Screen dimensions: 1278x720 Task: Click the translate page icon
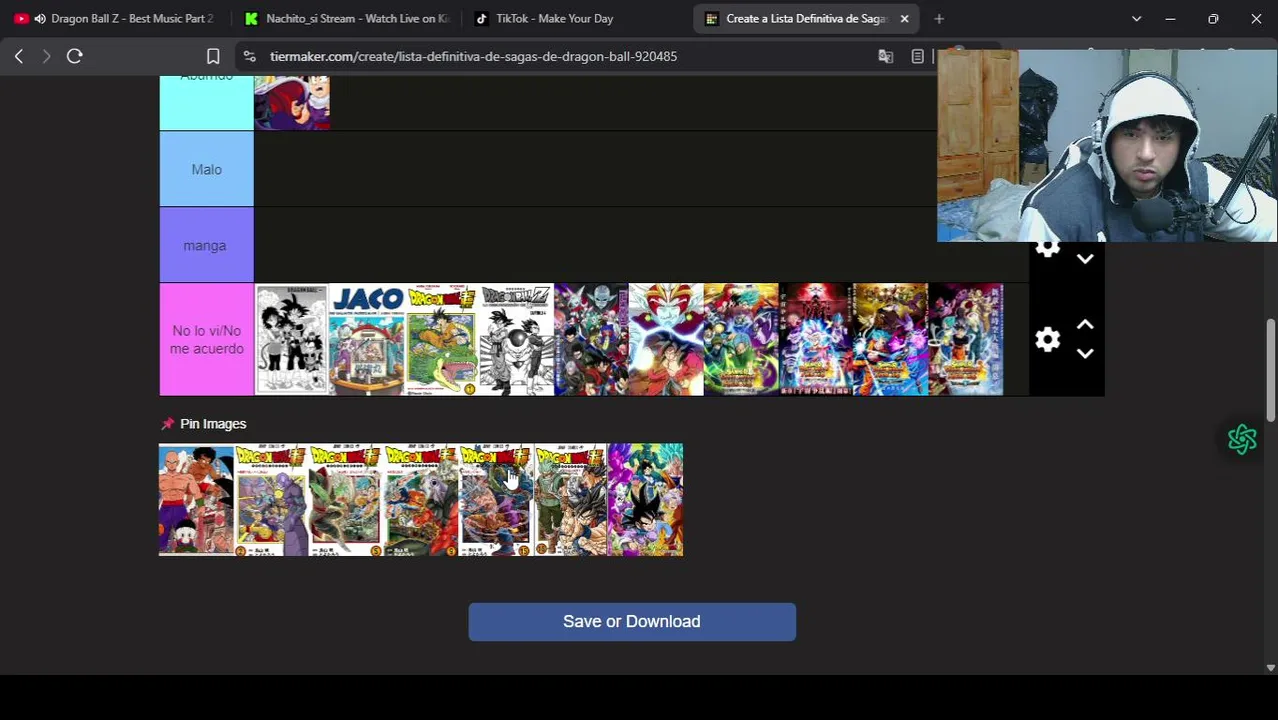(885, 57)
